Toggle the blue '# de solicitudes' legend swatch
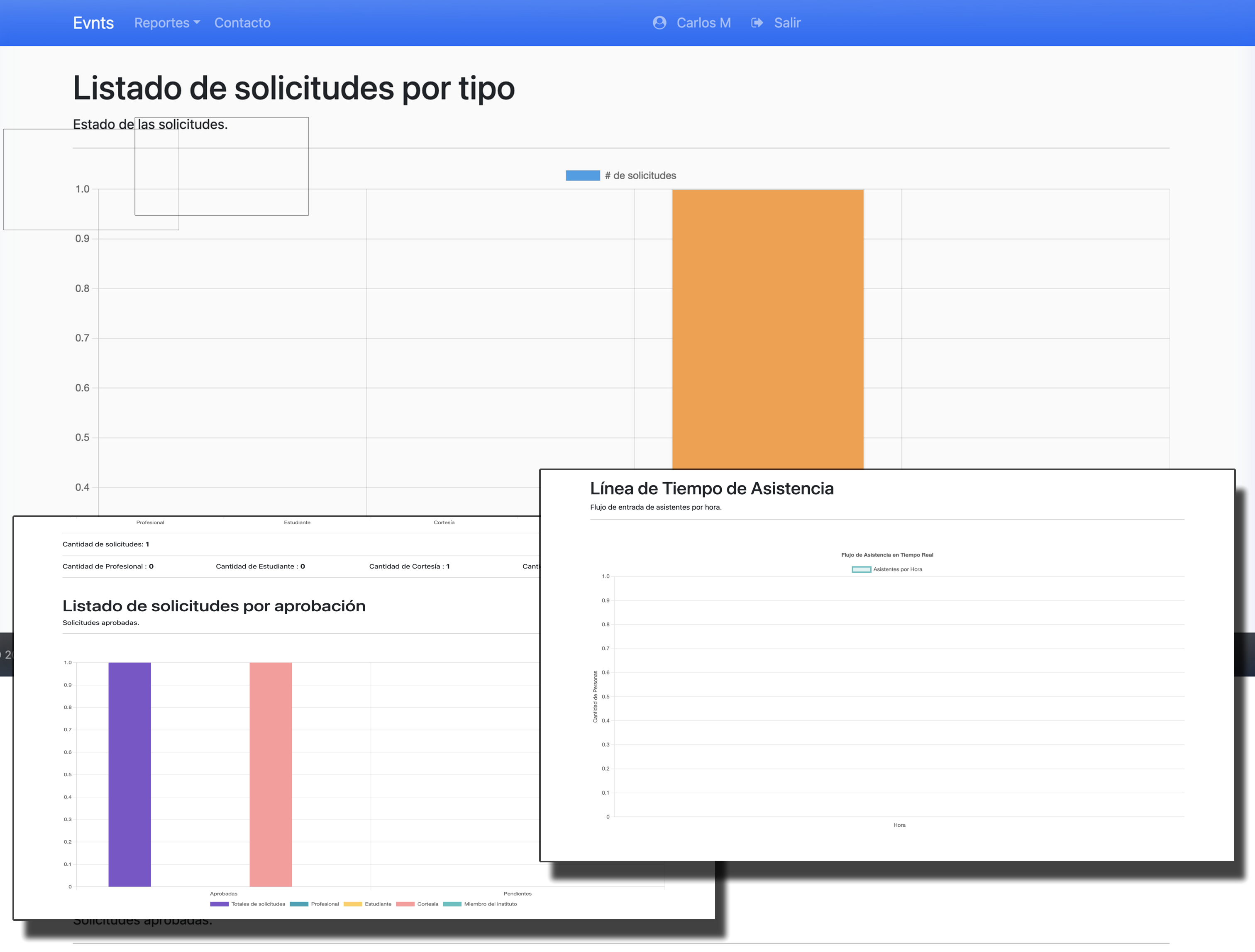The height and width of the screenshot is (952, 1255). click(x=583, y=176)
